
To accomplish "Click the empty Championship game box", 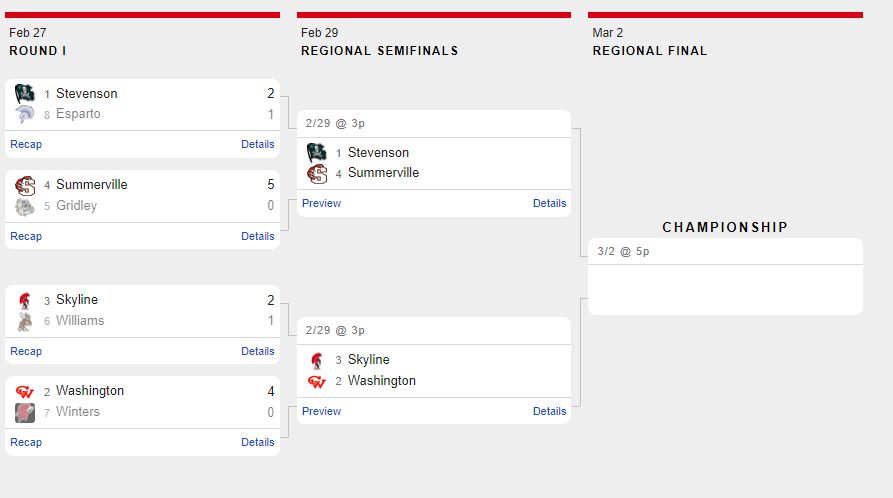I will click(725, 289).
